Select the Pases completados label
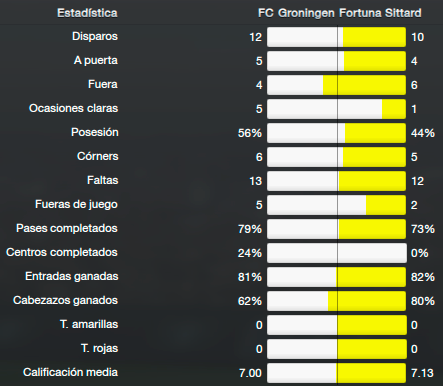 (x=67, y=228)
